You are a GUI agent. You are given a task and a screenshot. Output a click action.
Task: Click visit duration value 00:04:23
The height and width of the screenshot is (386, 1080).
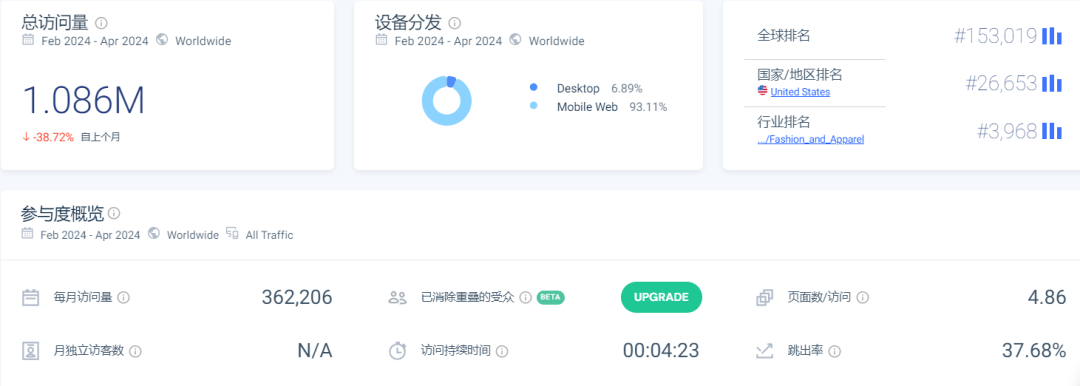pos(661,351)
